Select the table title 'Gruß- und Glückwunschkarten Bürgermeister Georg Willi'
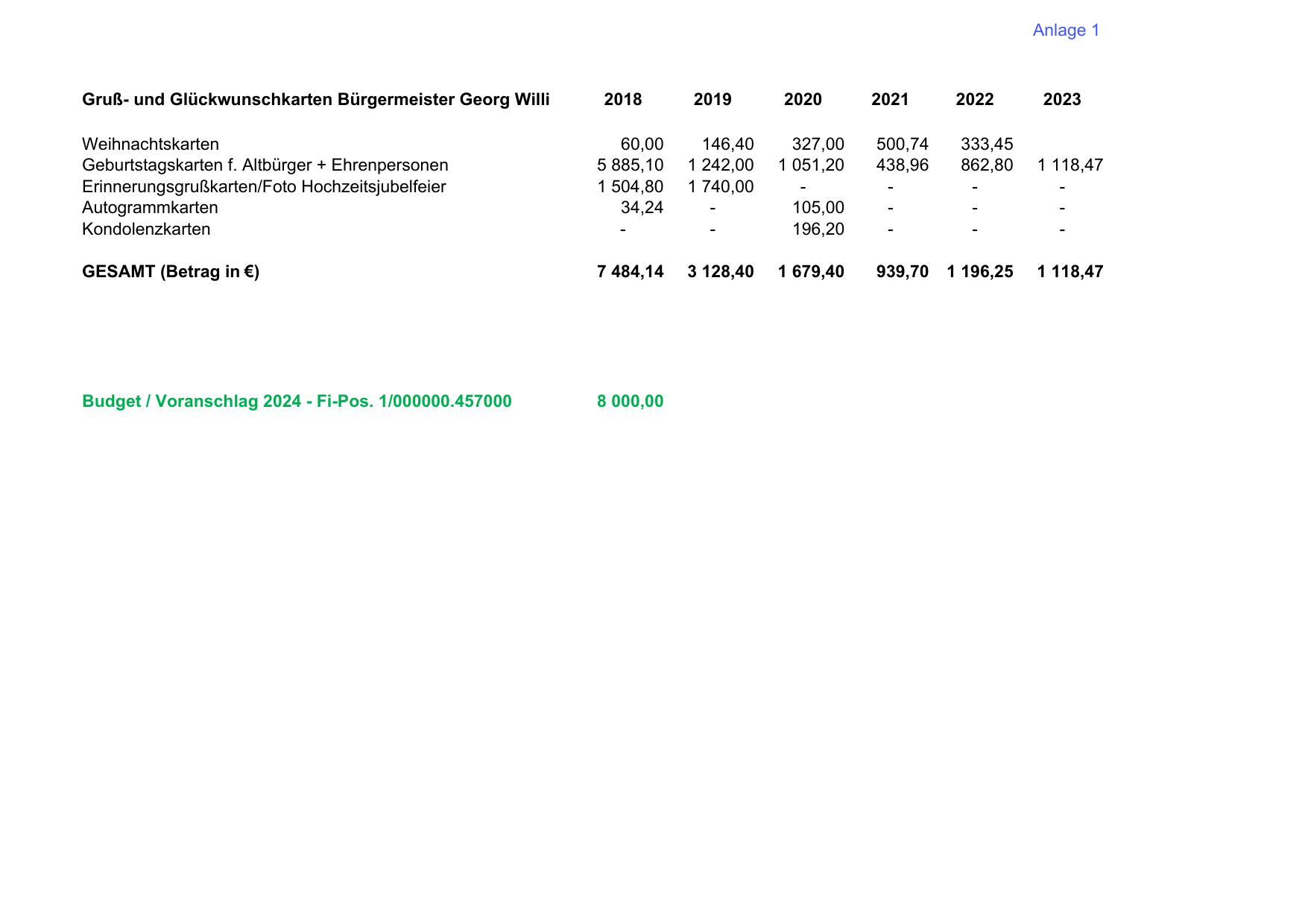The image size is (1308, 924). point(316,100)
